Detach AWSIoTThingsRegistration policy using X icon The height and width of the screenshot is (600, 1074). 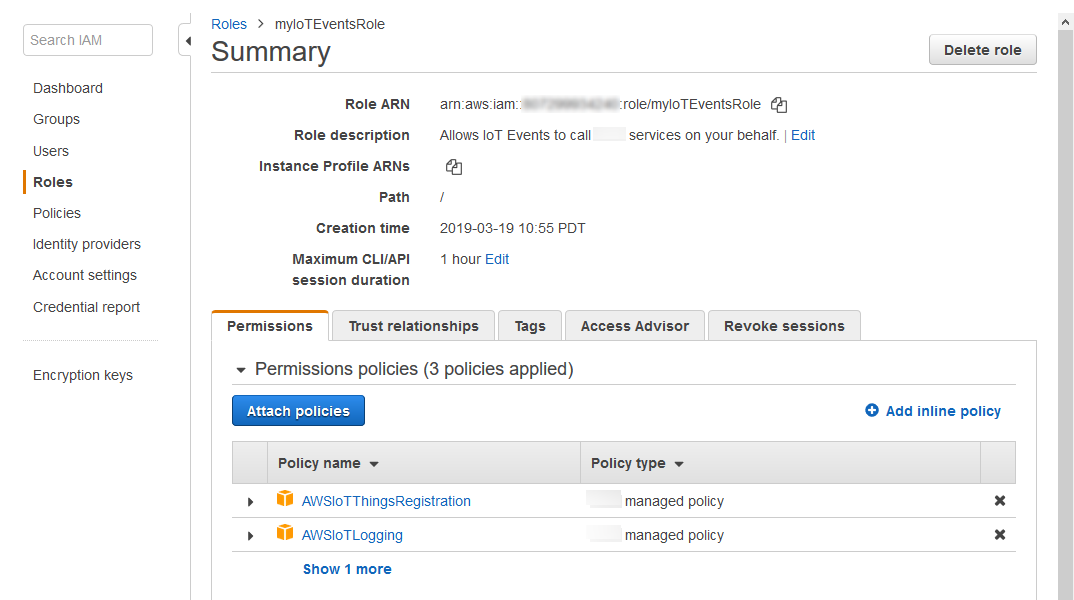(x=999, y=501)
